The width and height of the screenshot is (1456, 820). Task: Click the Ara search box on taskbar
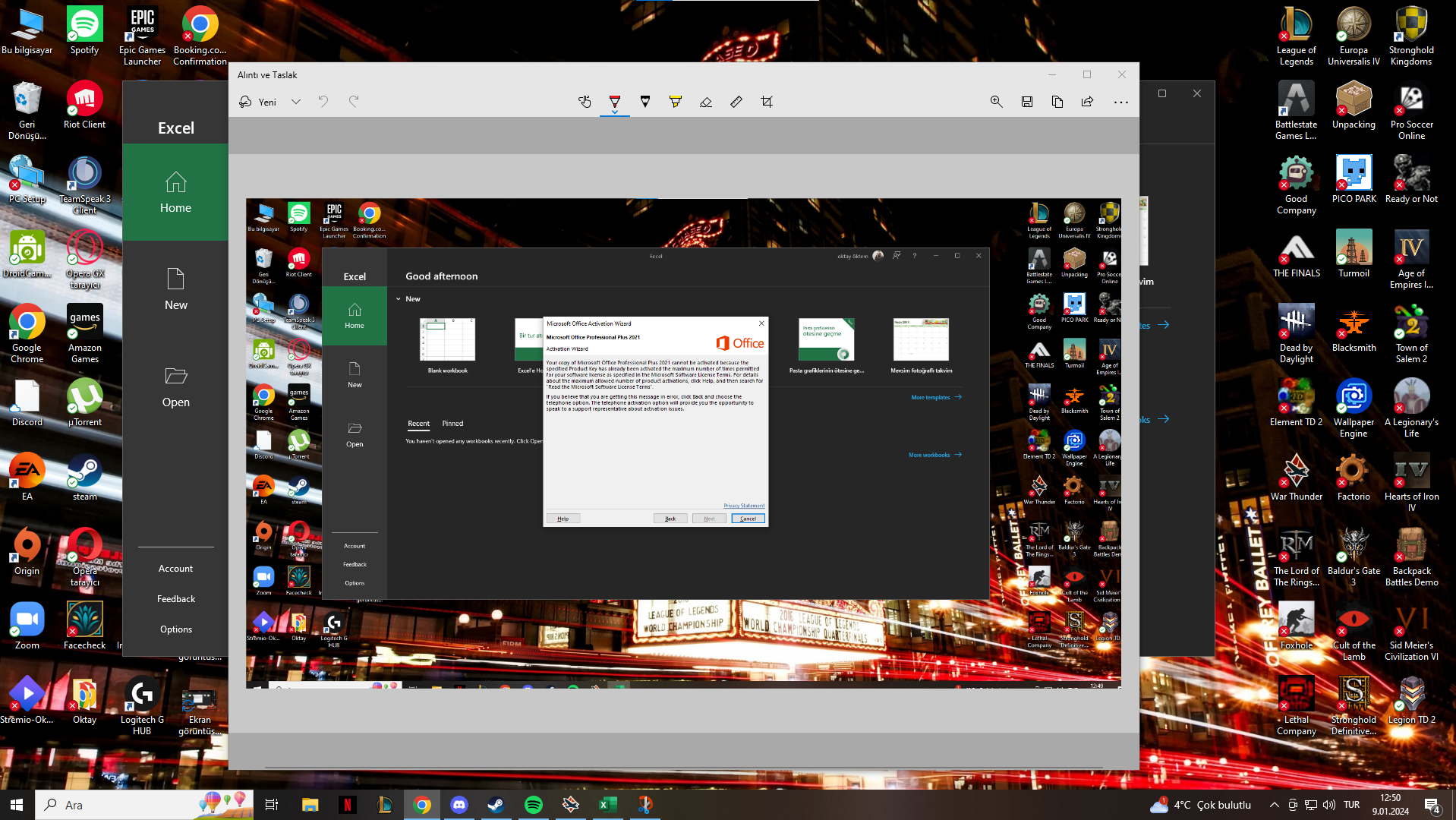click(129, 805)
